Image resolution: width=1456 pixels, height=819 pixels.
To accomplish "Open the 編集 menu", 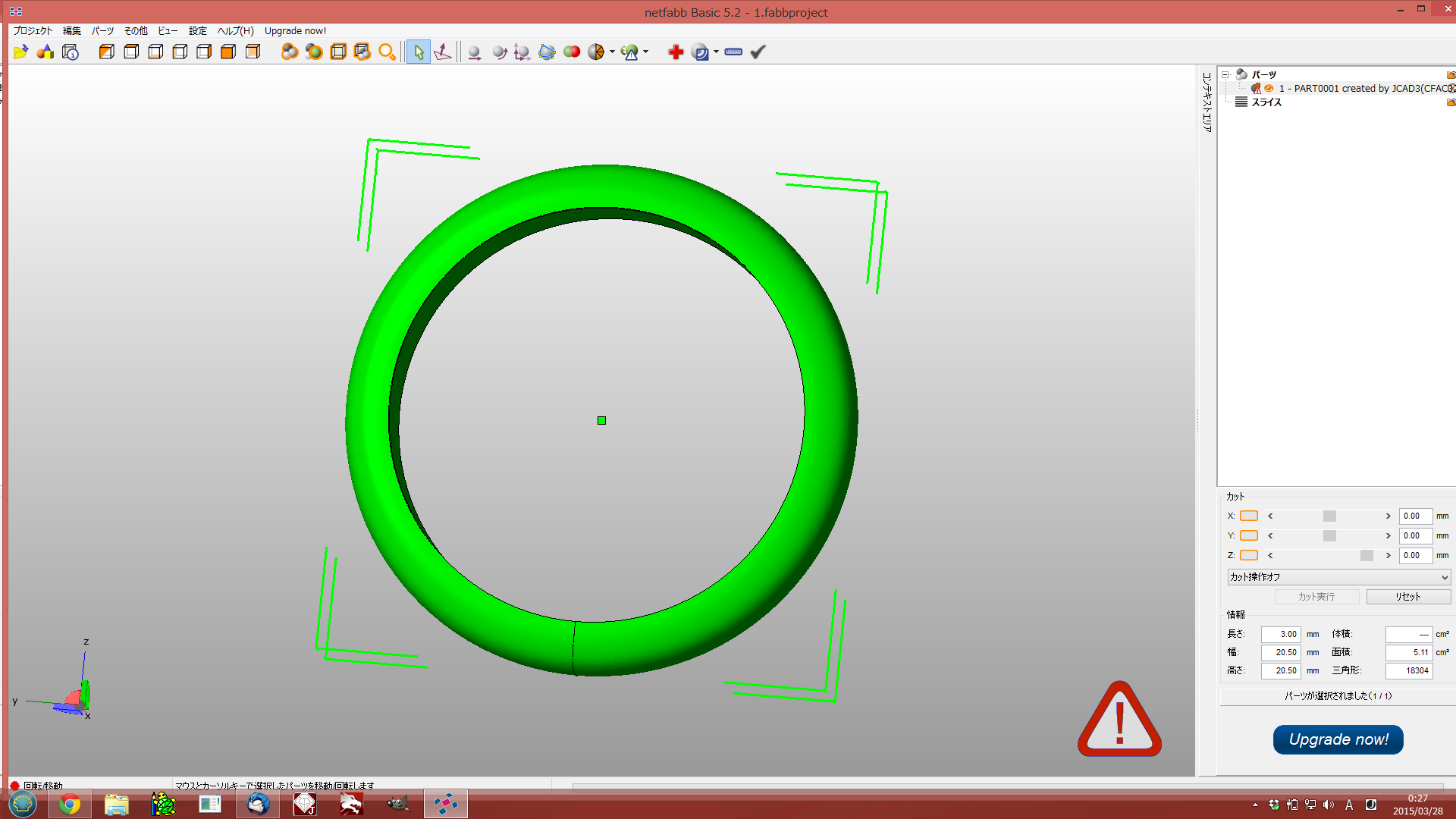I will pos(71,31).
